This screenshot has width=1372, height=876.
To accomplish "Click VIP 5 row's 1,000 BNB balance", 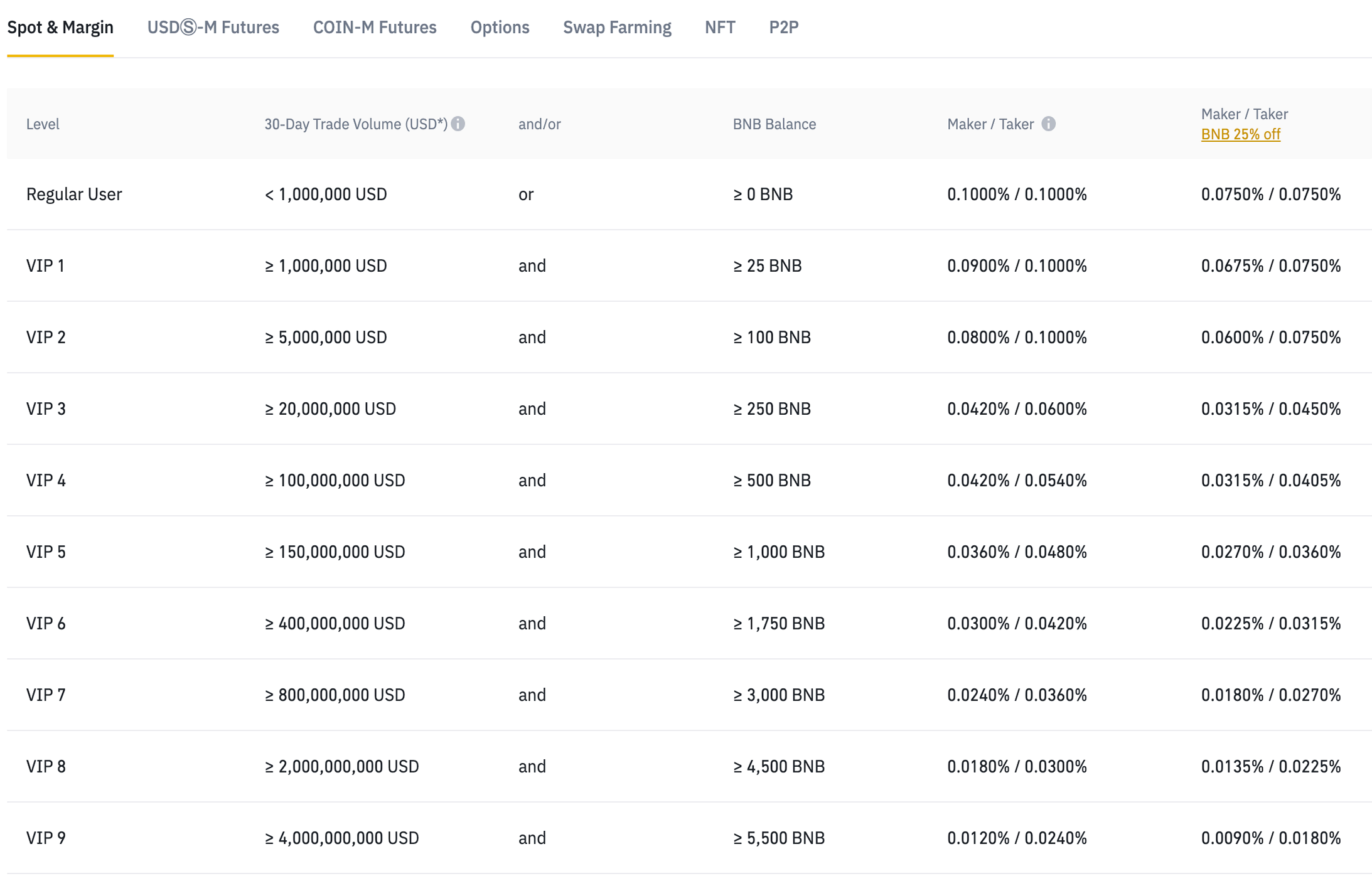I will [x=778, y=552].
